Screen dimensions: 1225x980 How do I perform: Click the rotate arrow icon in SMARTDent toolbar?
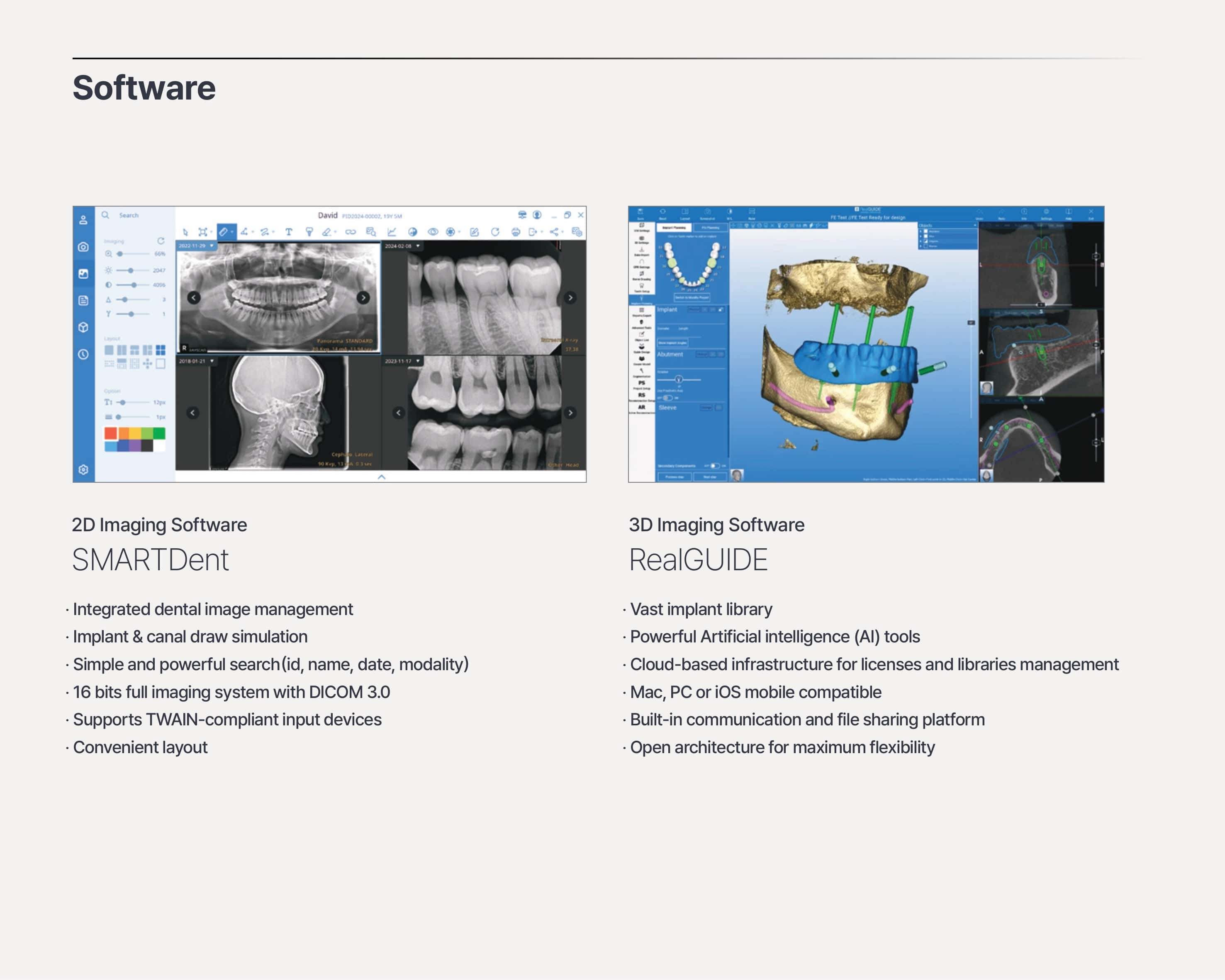click(495, 232)
